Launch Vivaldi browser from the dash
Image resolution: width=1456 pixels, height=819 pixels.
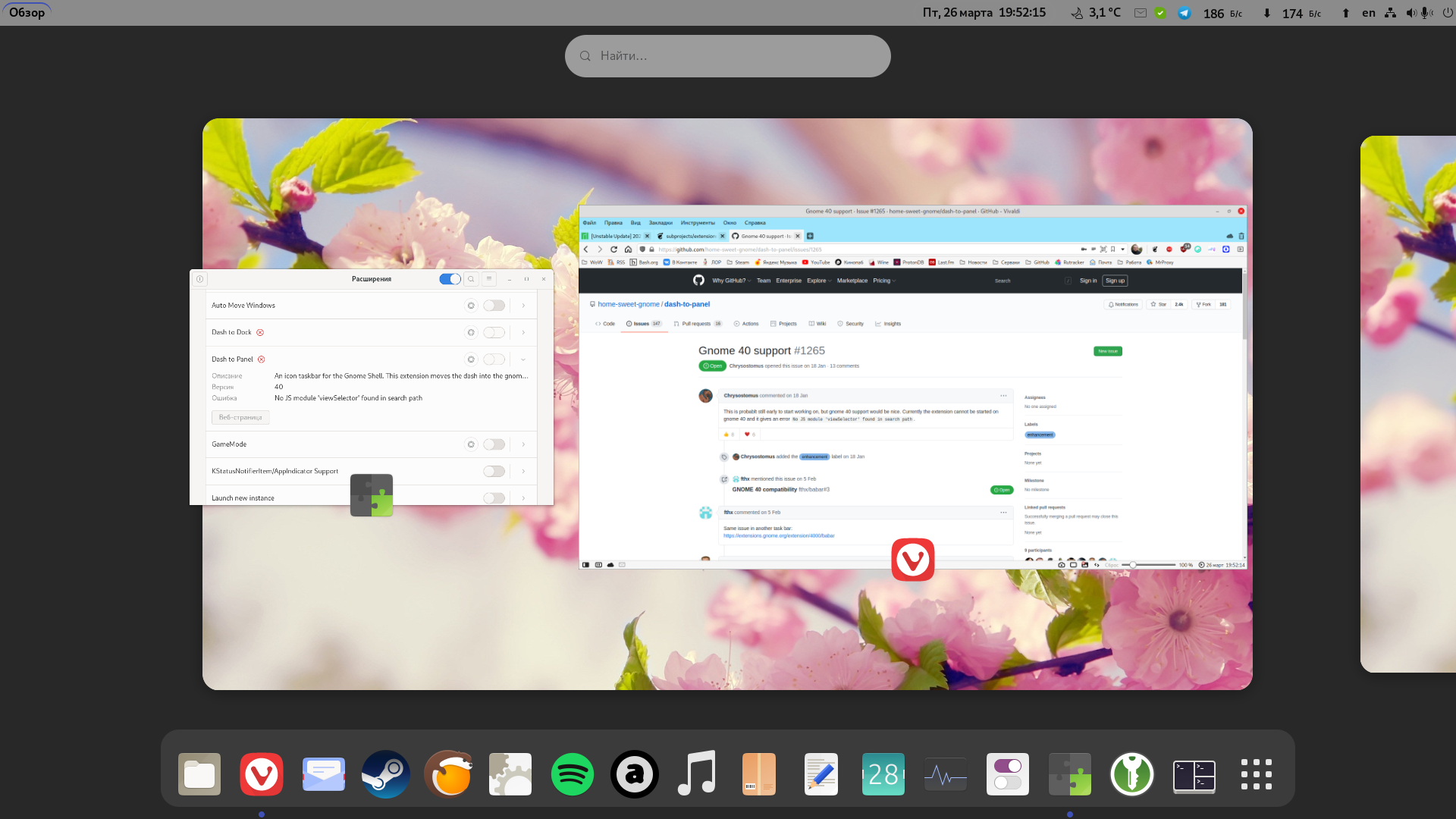[262, 774]
